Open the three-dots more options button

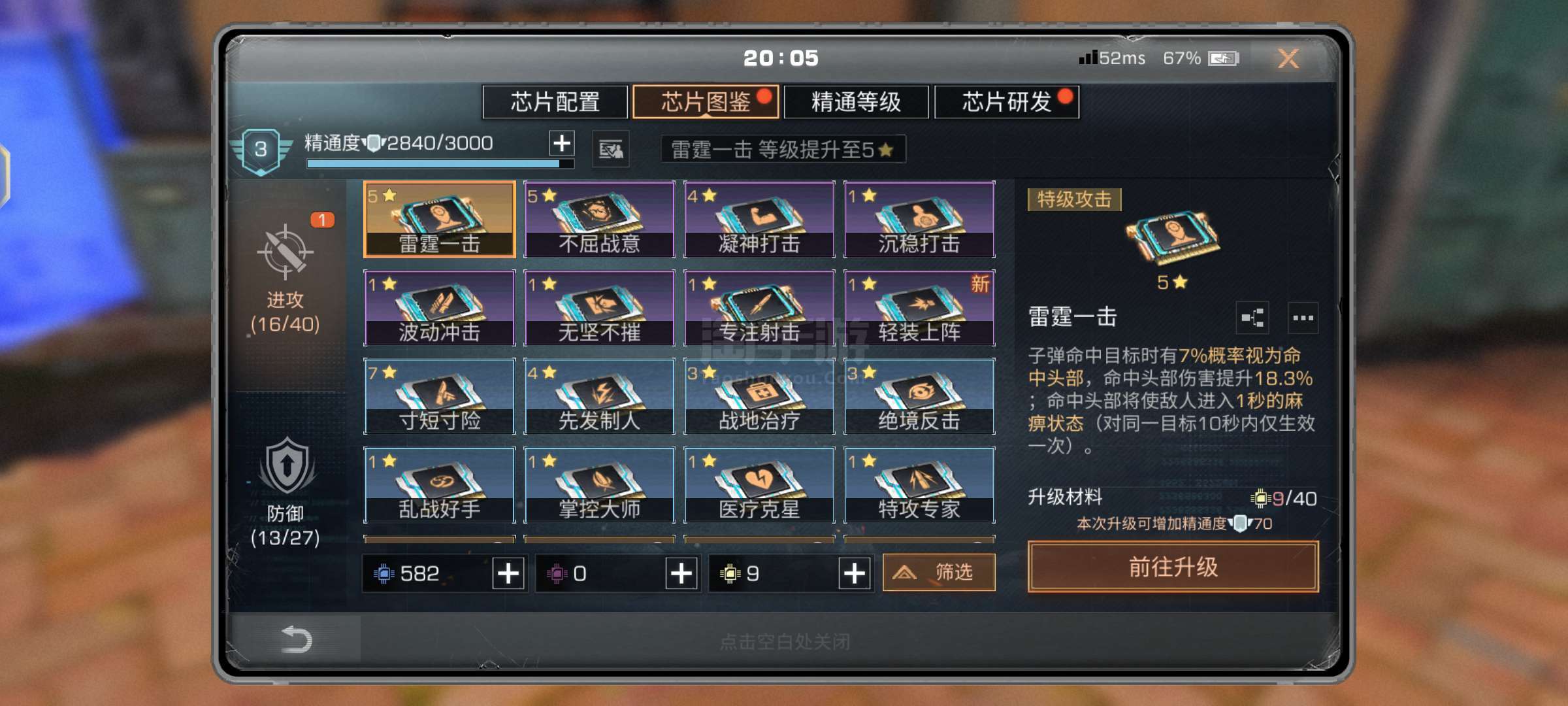(1303, 318)
